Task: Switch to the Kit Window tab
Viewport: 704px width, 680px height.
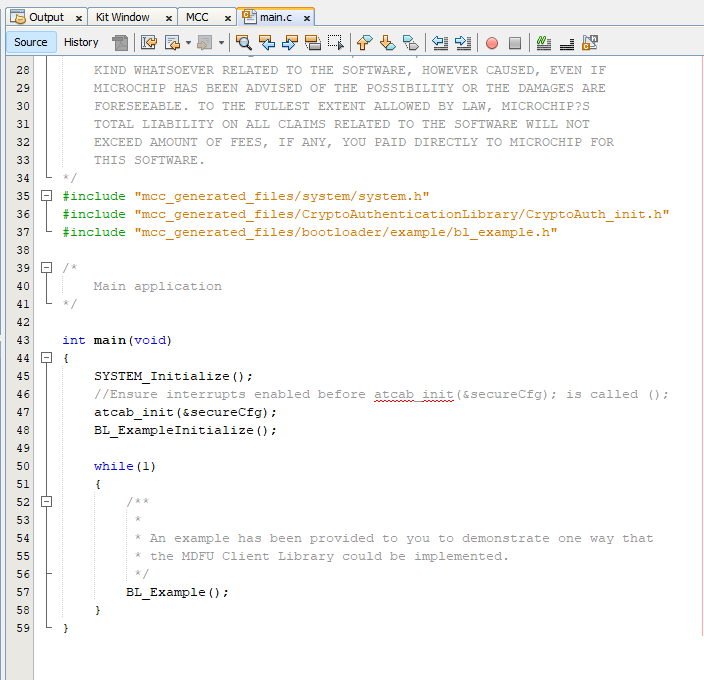Action: pyautogui.click(x=123, y=17)
